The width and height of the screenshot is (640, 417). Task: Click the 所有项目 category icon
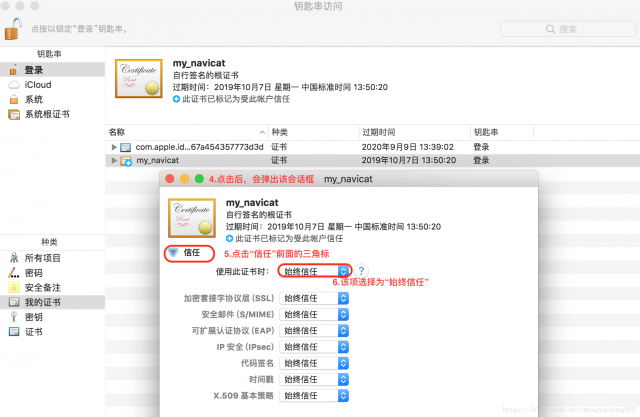(x=14, y=258)
